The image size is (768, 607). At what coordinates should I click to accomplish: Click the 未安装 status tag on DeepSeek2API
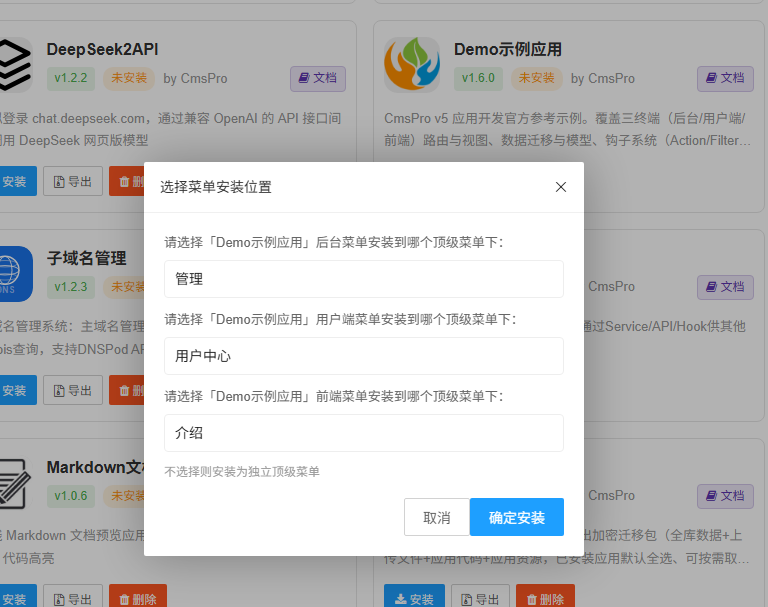(129, 78)
